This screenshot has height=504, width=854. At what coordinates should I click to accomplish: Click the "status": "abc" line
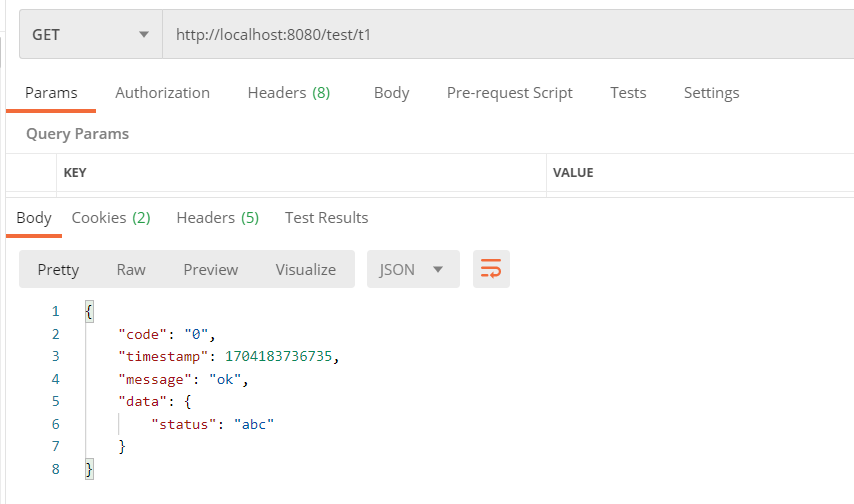tap(212, 424)
